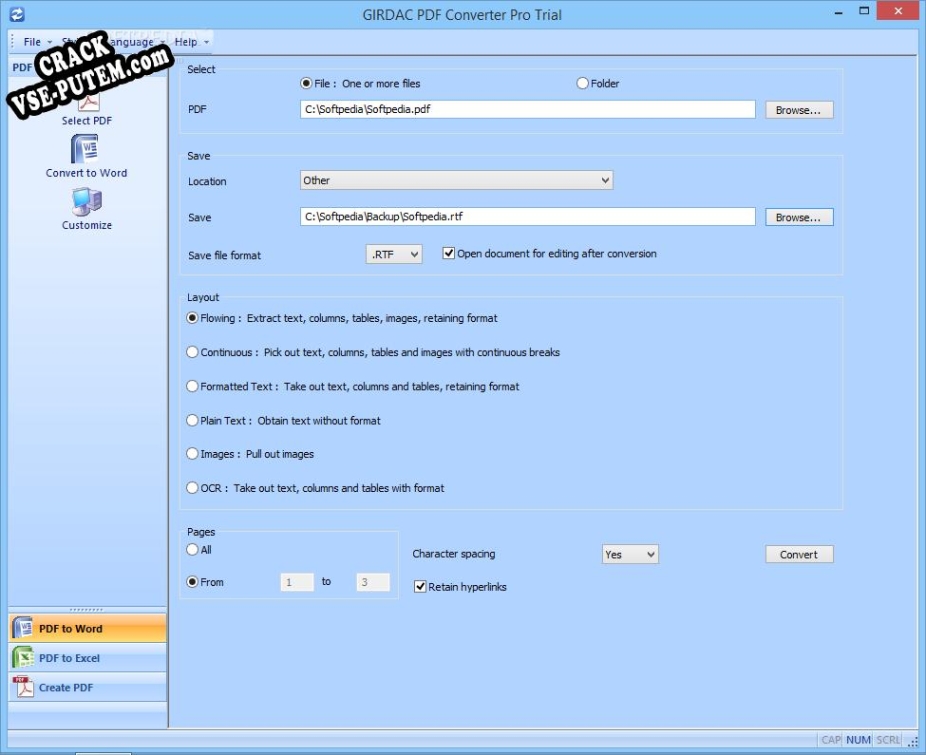Click the to page number field
This screenshot has height=755, width=926.
click(373, 582)
